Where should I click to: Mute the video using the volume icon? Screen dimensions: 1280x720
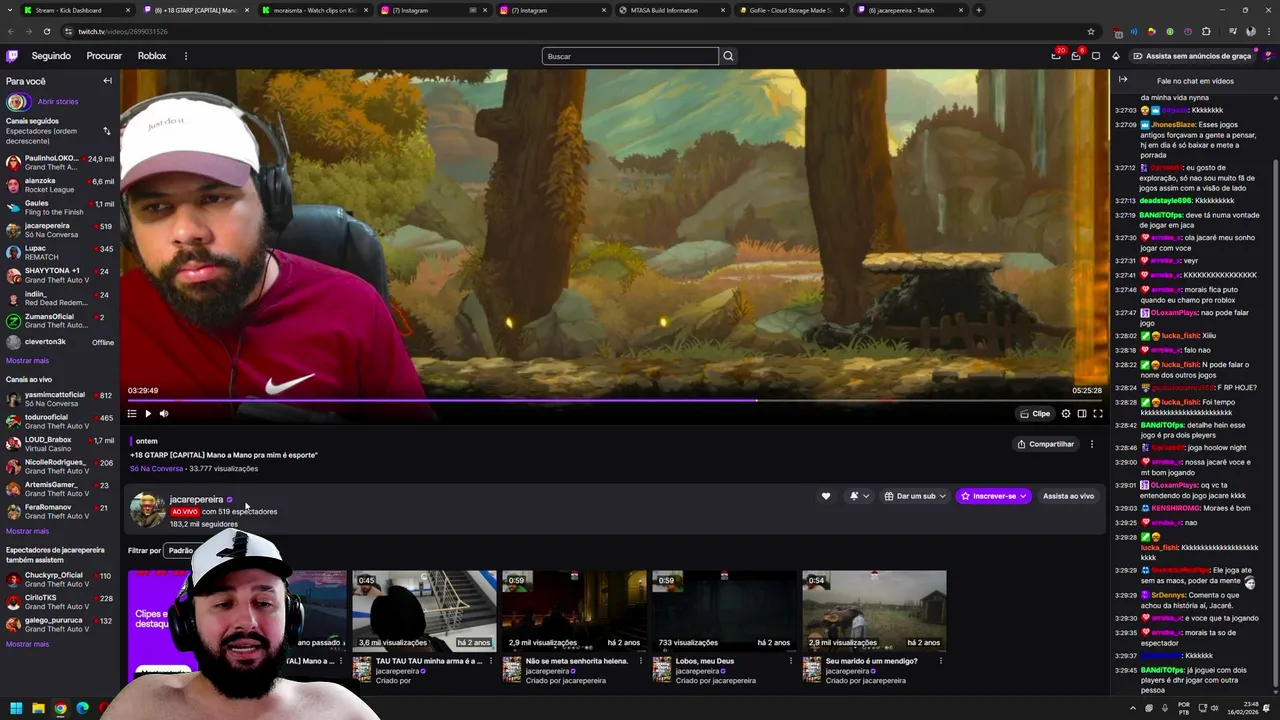pos(164,413)
